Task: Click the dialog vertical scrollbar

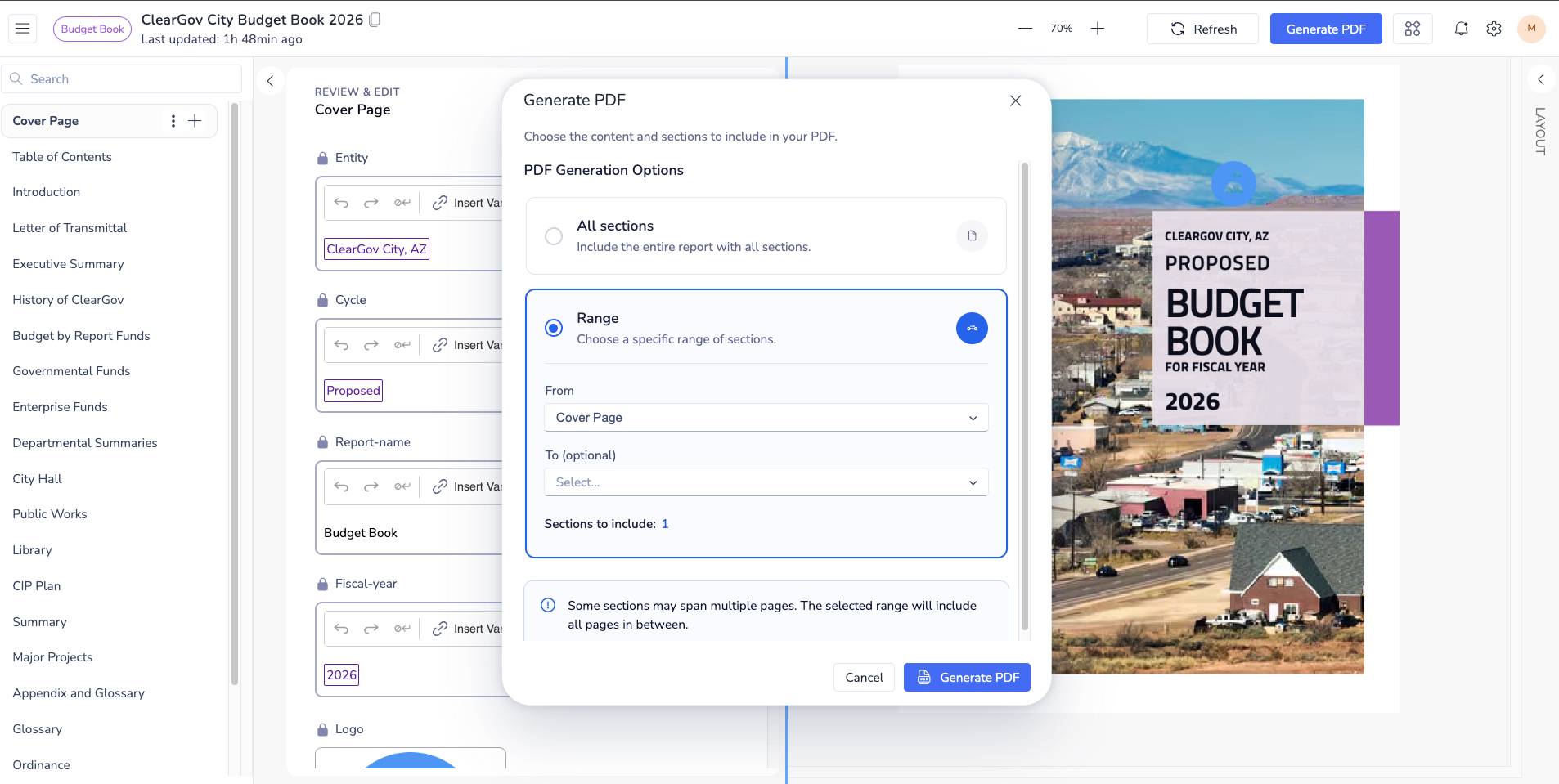Action: coord(1025,396)
